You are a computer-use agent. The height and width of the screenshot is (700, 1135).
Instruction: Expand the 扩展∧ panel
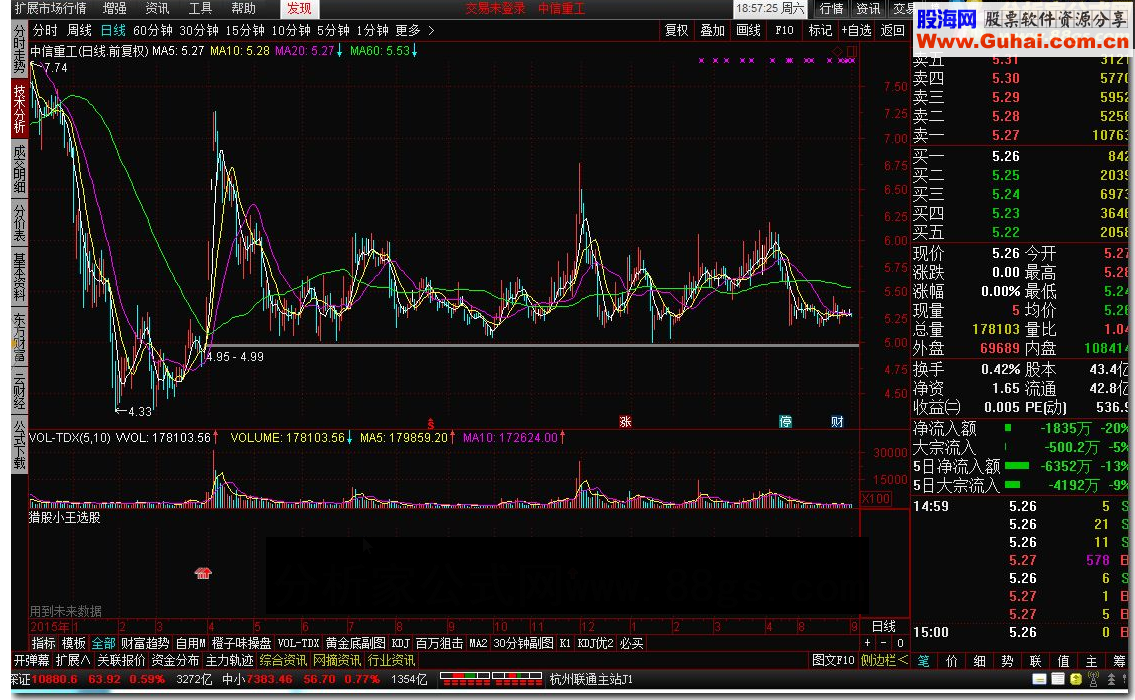tap(73, 660)
